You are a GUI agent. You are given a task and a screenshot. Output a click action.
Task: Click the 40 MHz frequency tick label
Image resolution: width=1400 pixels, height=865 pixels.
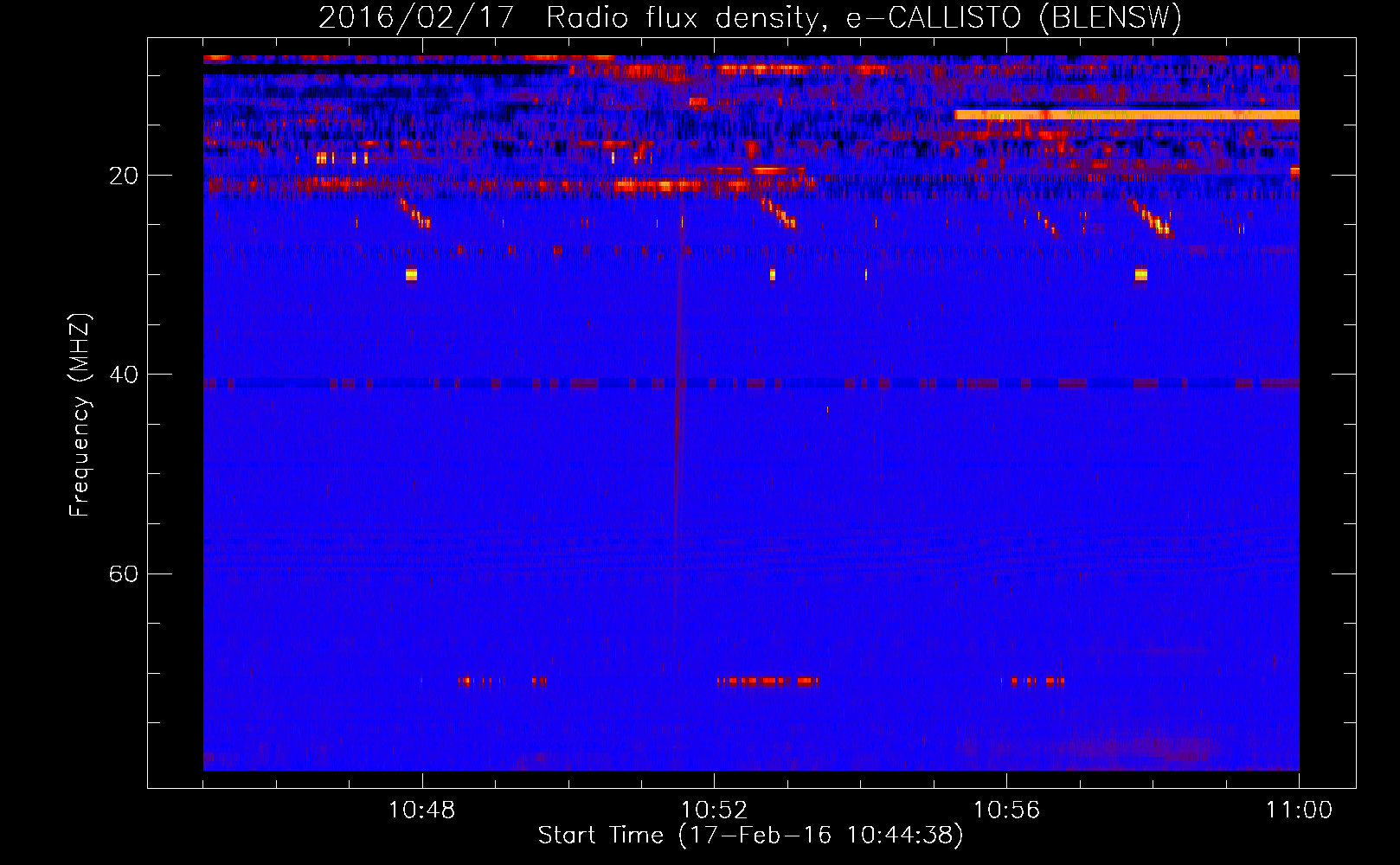pos(124,375)
